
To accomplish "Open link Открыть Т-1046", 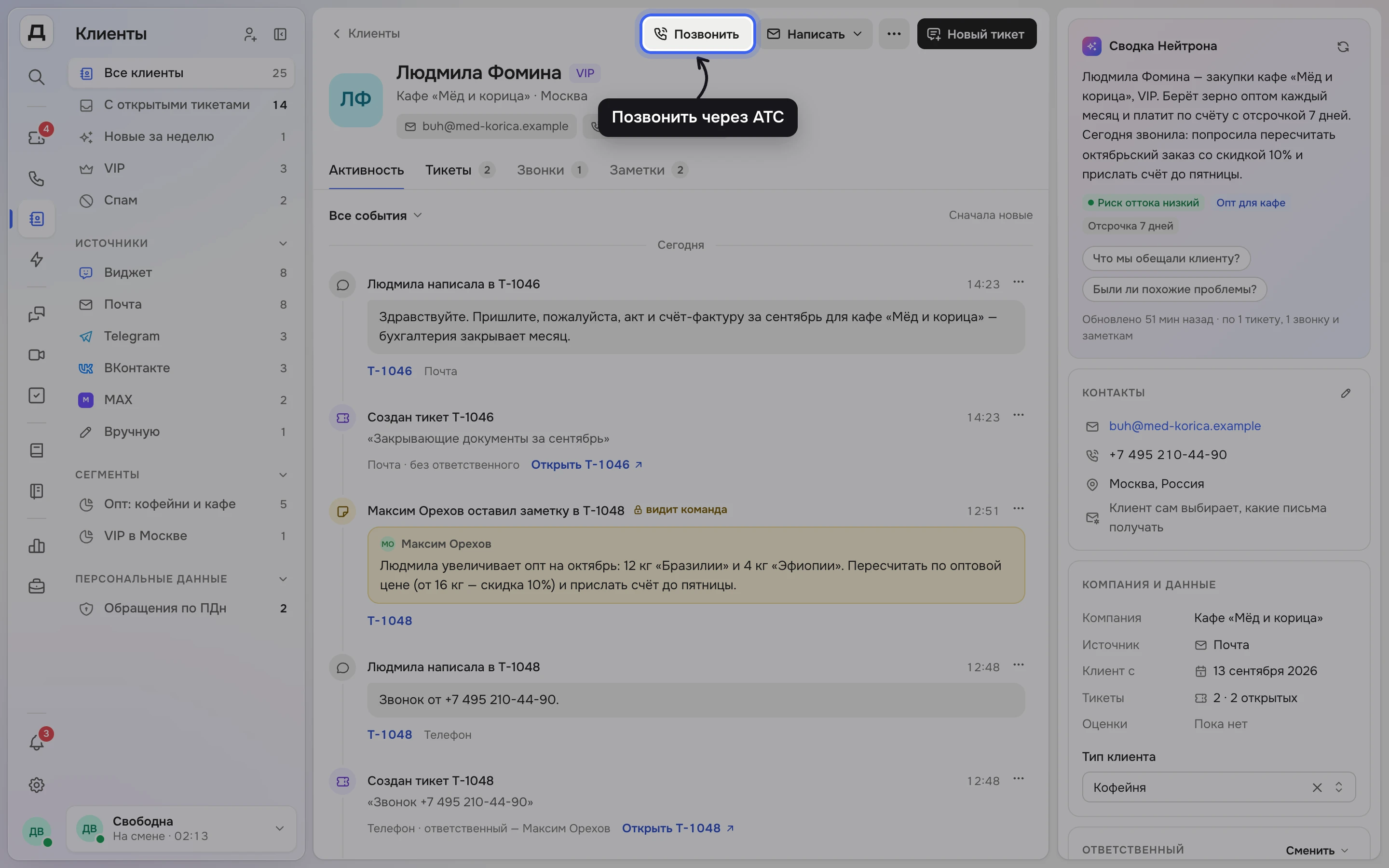I will [586, 464].
